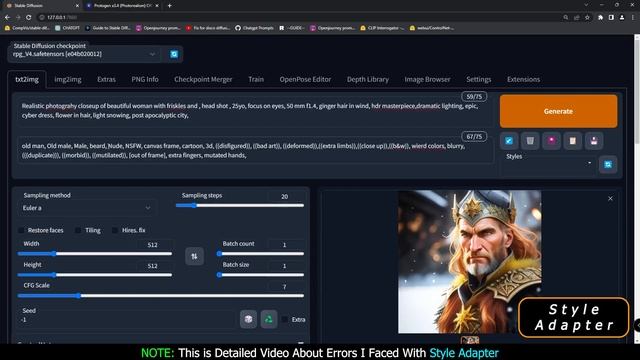Go back in the browser
Screen dimensions: 640x360
click(x=8, y=18)
